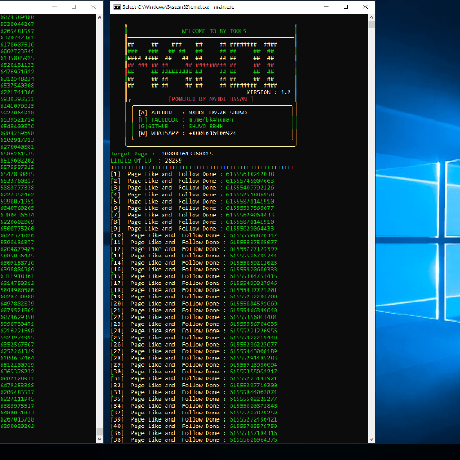Image resolution: width=460 pixels, height=460 pixels.
Task: Minimize the left background console window
Action: pyautogui.click(x=54, y=7)
